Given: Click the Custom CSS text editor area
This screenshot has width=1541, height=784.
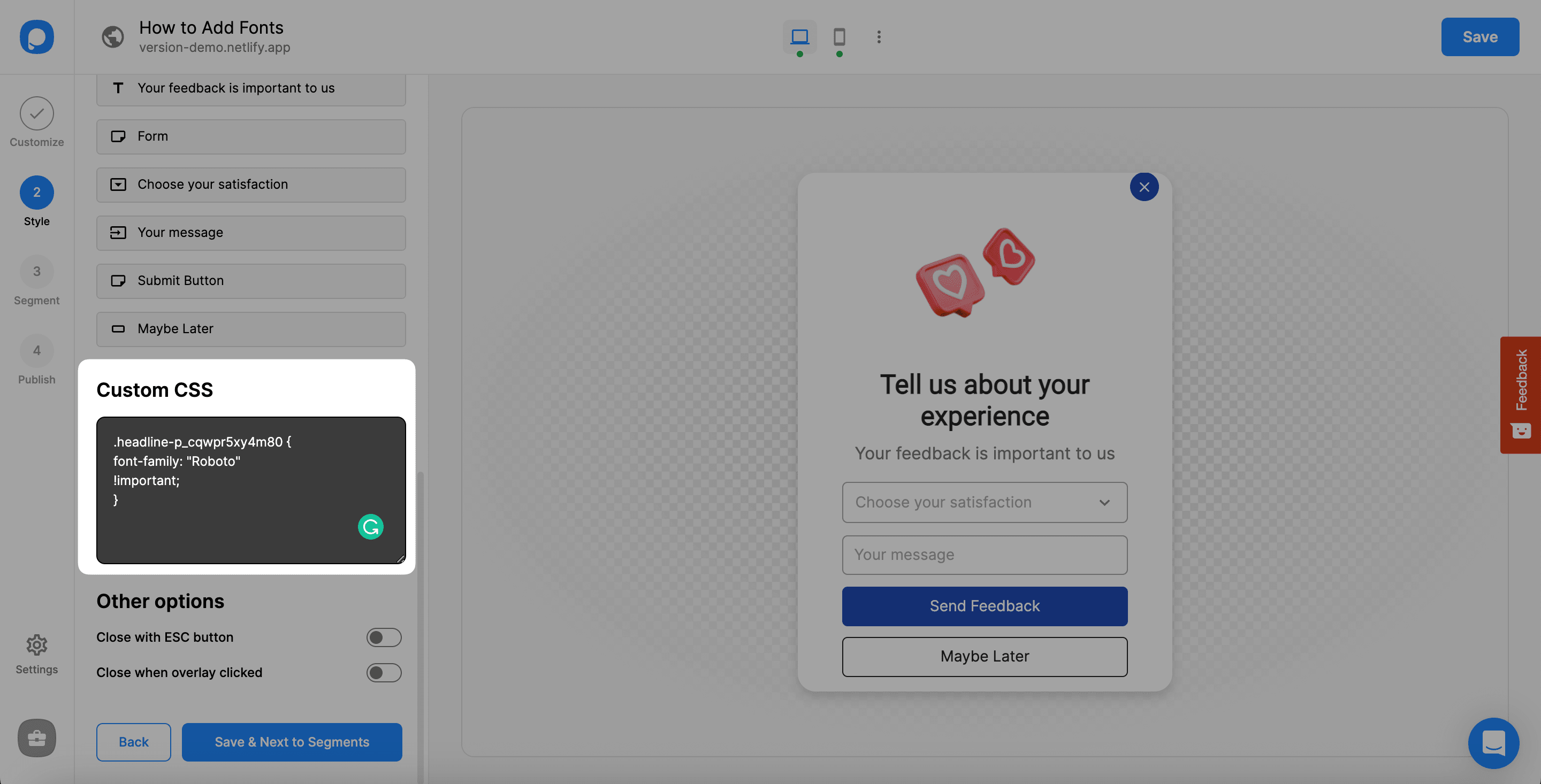Looking at the screenshot, I should [x=251, y=490].
